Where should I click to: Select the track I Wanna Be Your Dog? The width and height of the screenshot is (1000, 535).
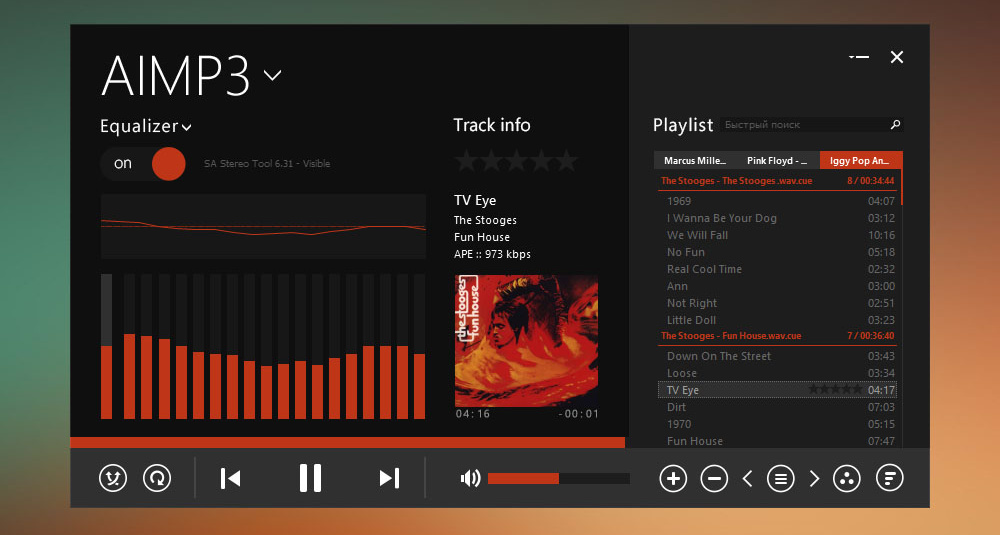coord(722,218)
